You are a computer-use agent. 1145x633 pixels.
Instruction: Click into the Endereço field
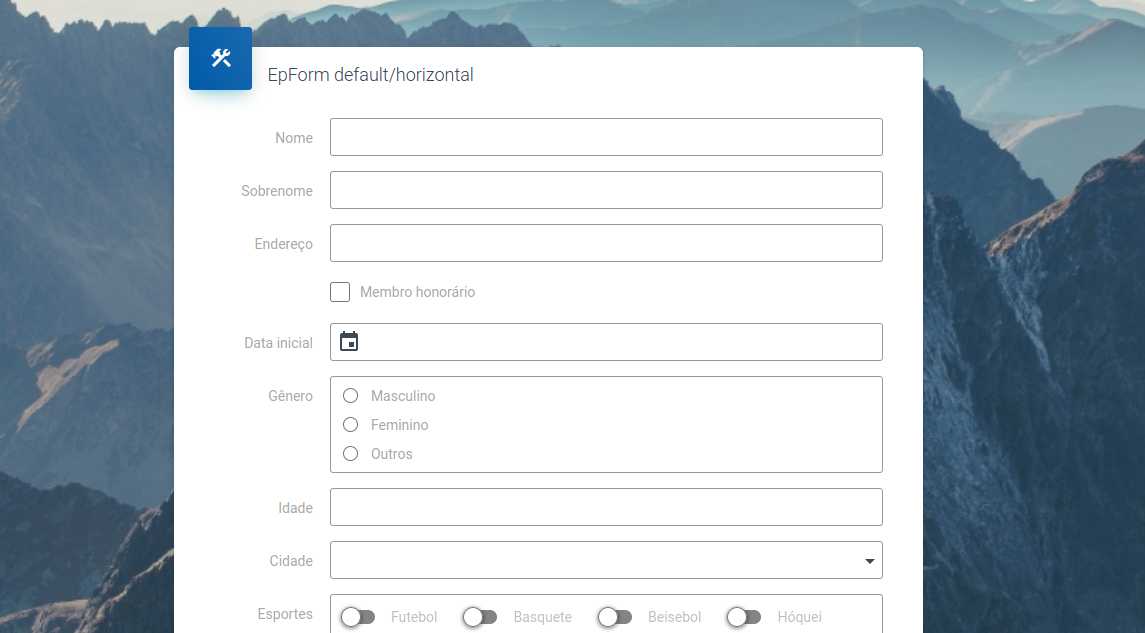pos(606,243)
